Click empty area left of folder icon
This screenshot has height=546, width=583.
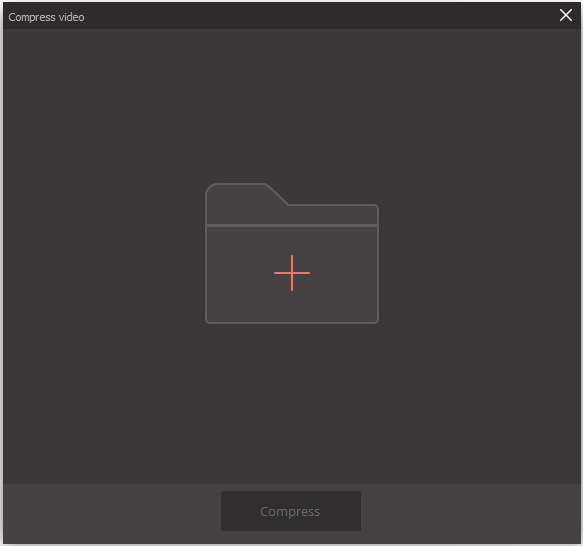coord(104,253)
